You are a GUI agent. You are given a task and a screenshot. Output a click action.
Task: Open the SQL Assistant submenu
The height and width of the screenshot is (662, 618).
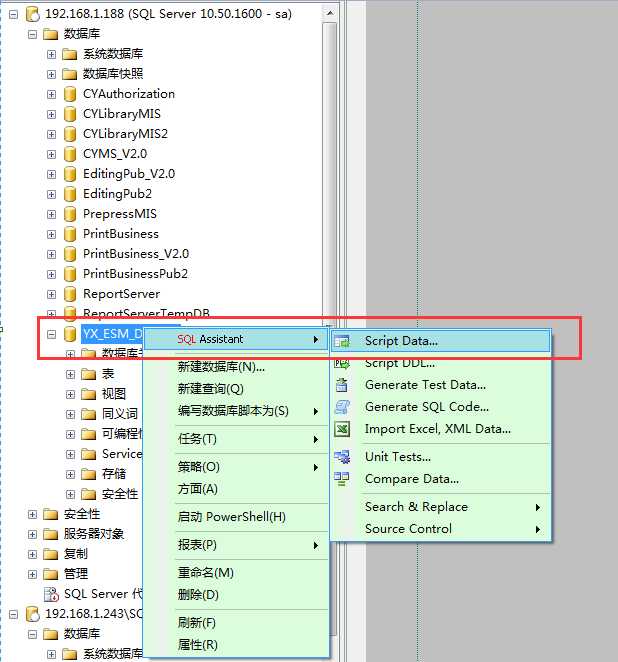click(236, 339)
